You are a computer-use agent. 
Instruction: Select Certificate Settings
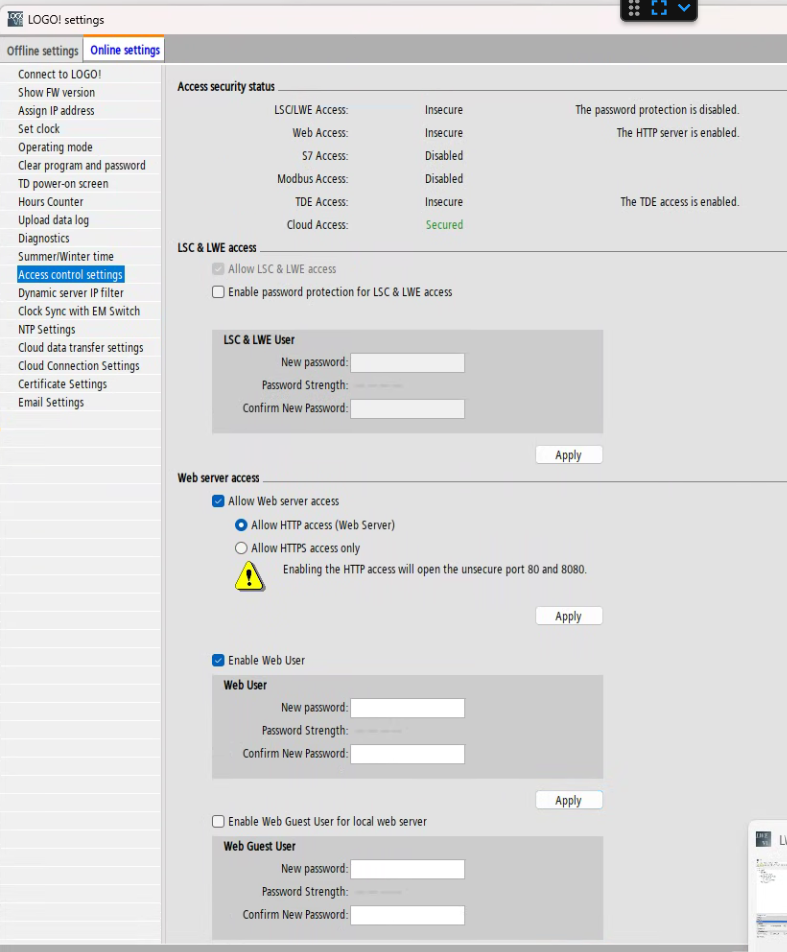point(63,384)
